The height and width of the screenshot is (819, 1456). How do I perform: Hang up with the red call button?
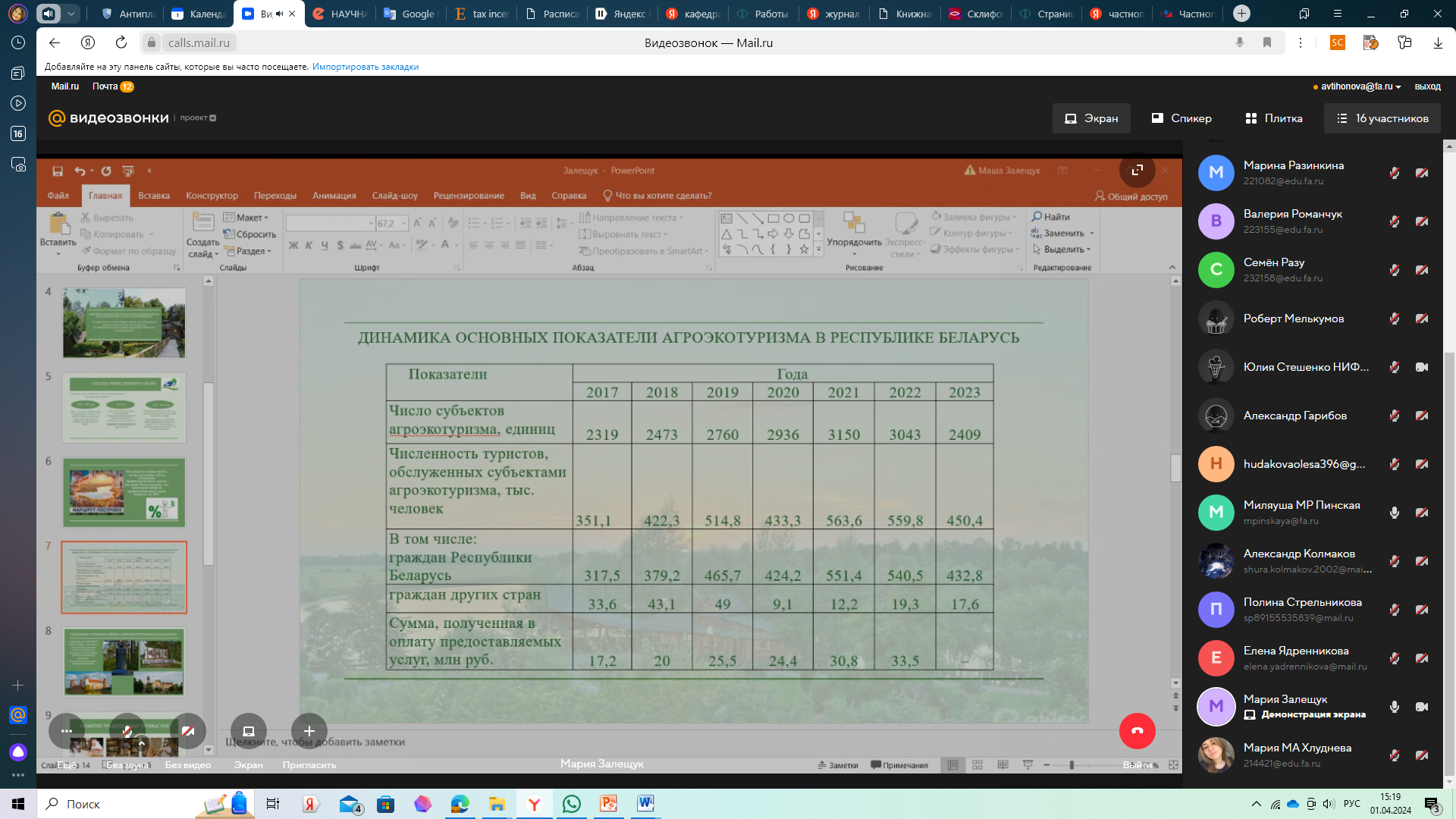pos(1137,731)
